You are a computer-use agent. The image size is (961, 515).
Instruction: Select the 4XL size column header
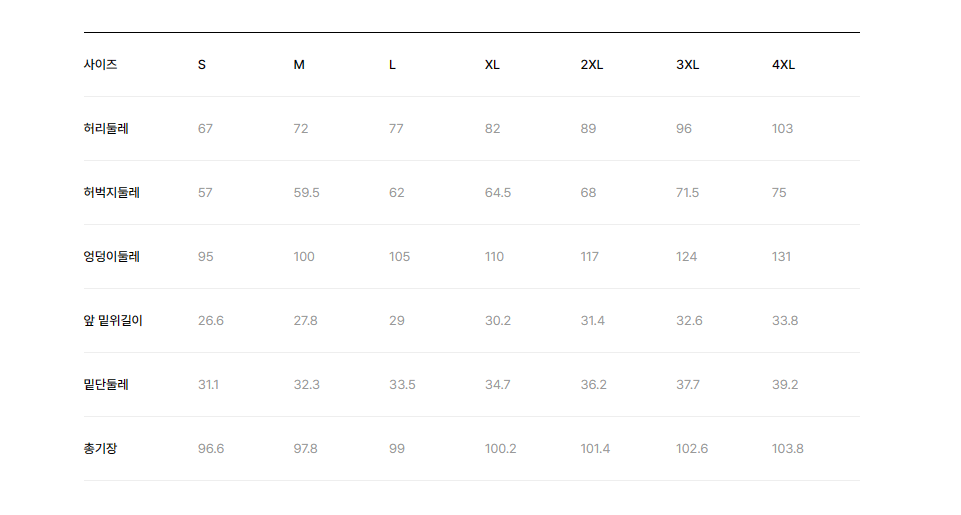(783, 65)
